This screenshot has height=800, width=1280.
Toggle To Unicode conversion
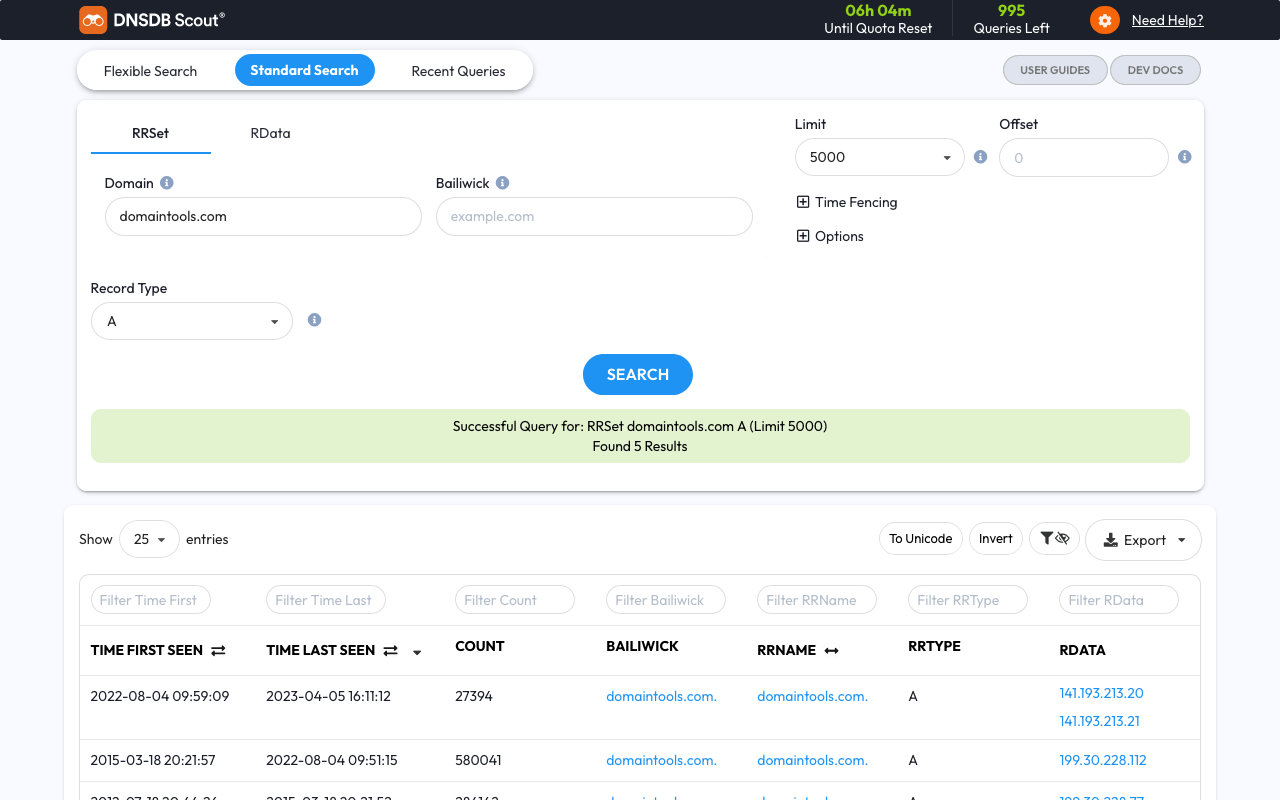[920, 539]
